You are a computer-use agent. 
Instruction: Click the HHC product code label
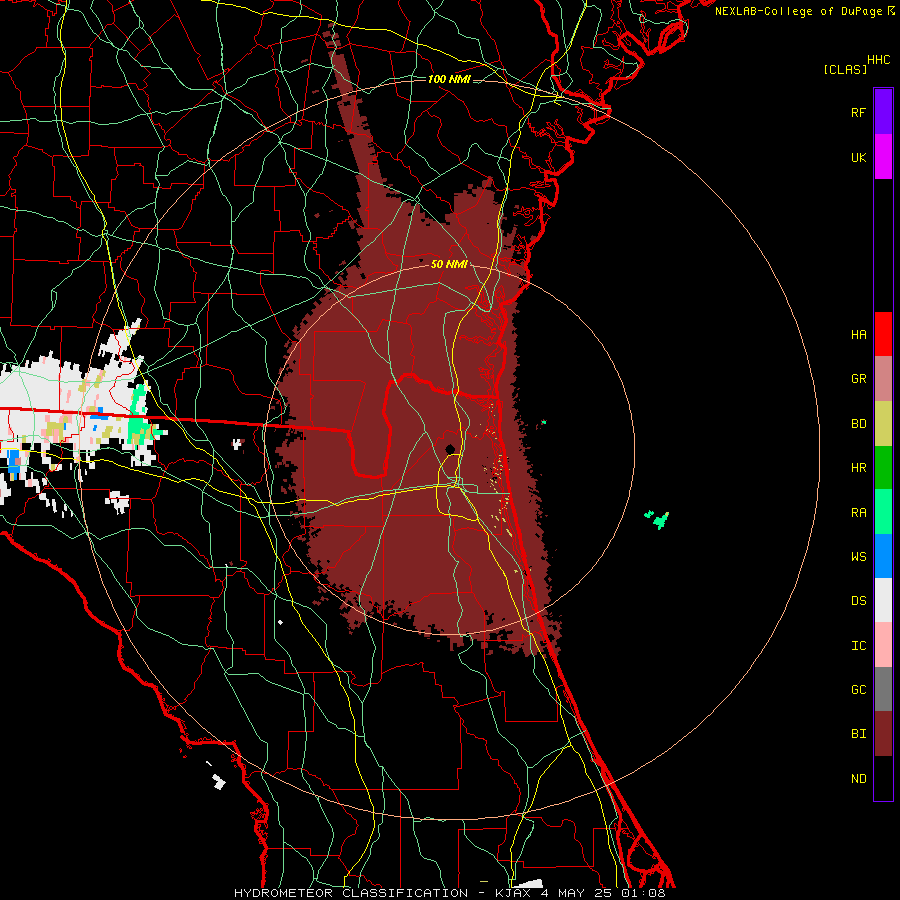(878, 60)
